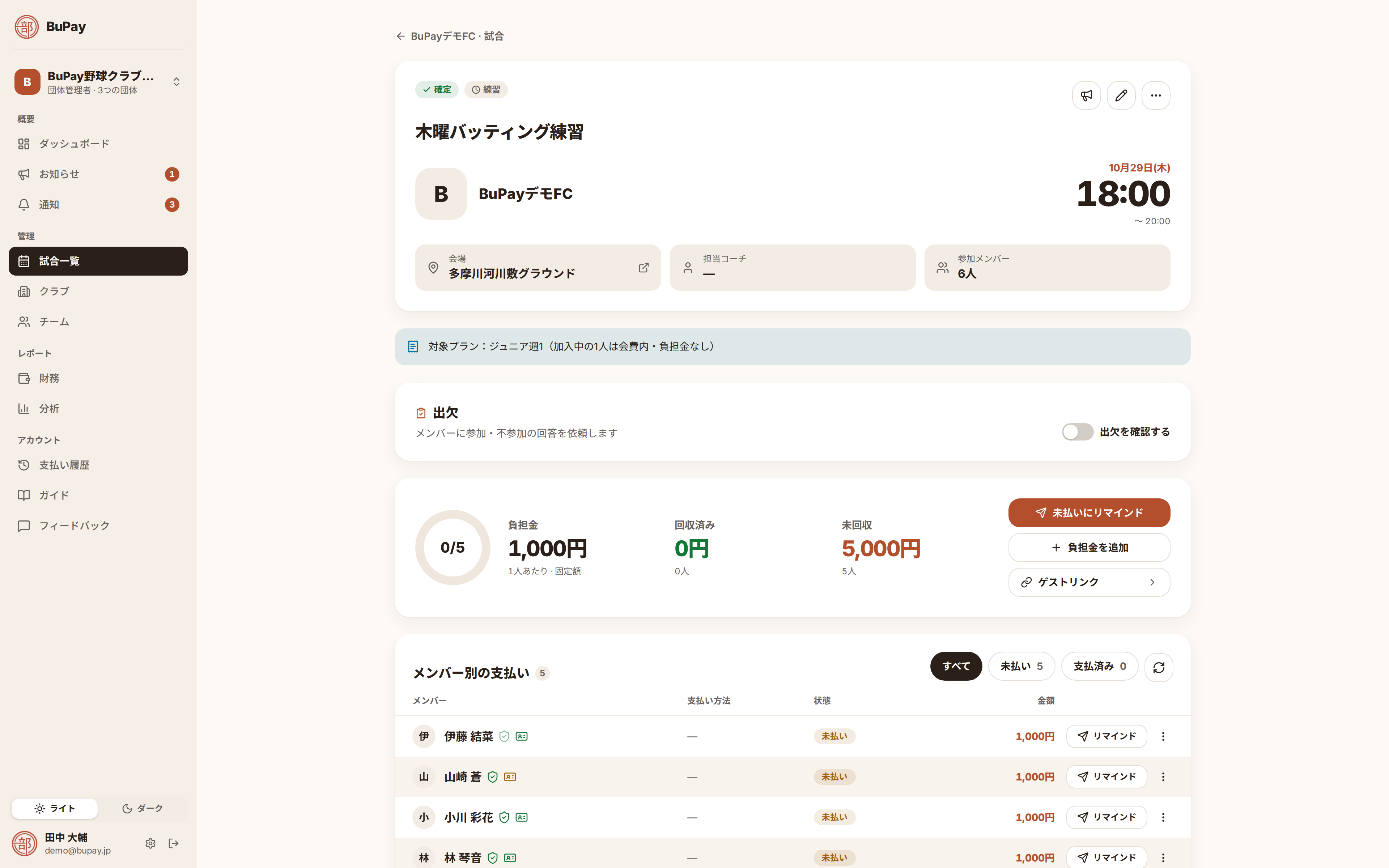This screenshot has height=868, width=1389.
Task: Click the refresh icon in member payments
Action: (x=1158, y=667)
